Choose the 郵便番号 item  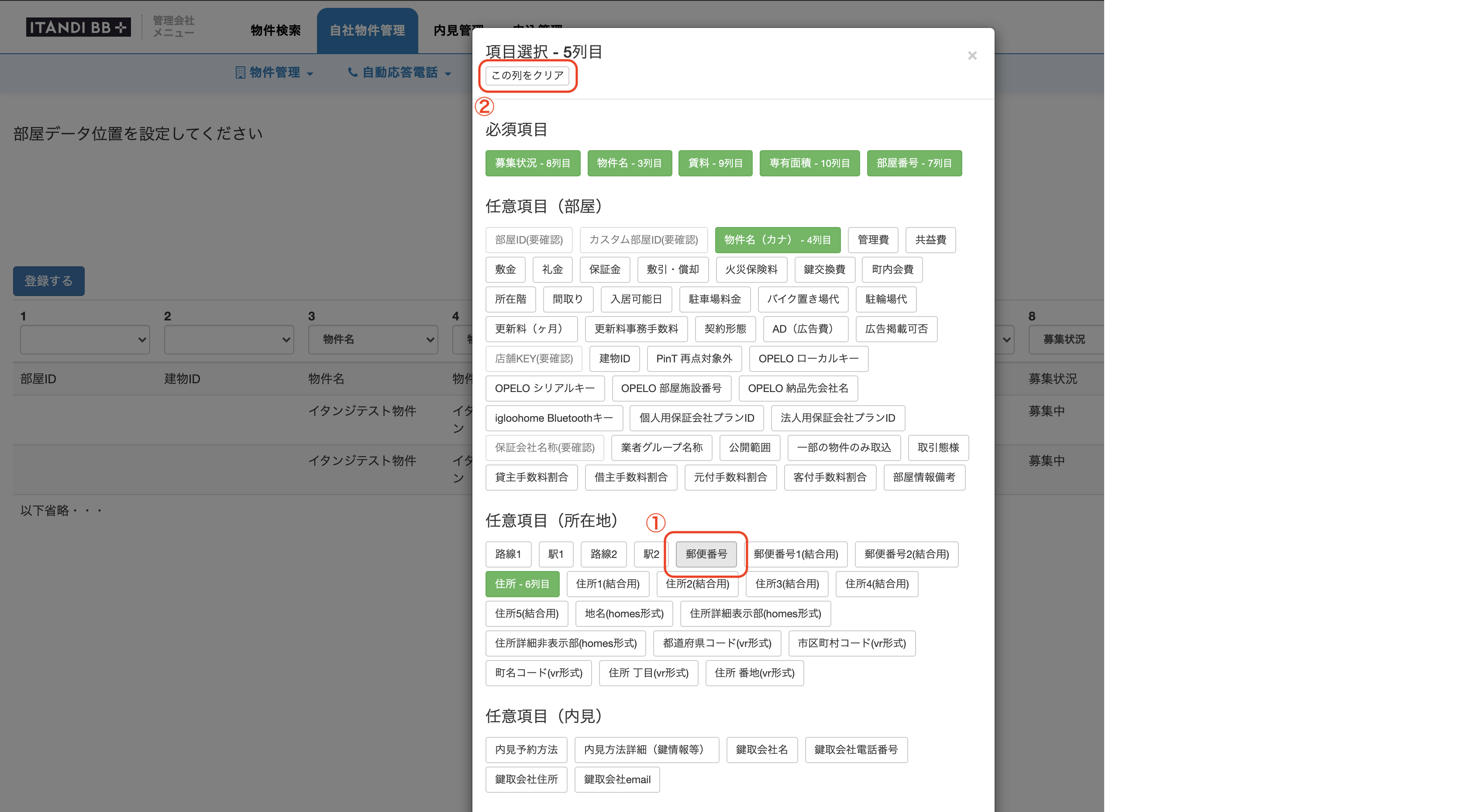(706, 554)
